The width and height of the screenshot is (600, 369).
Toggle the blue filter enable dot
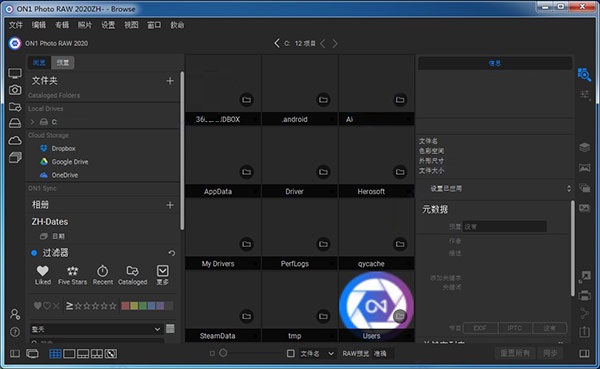pos(34,253)
